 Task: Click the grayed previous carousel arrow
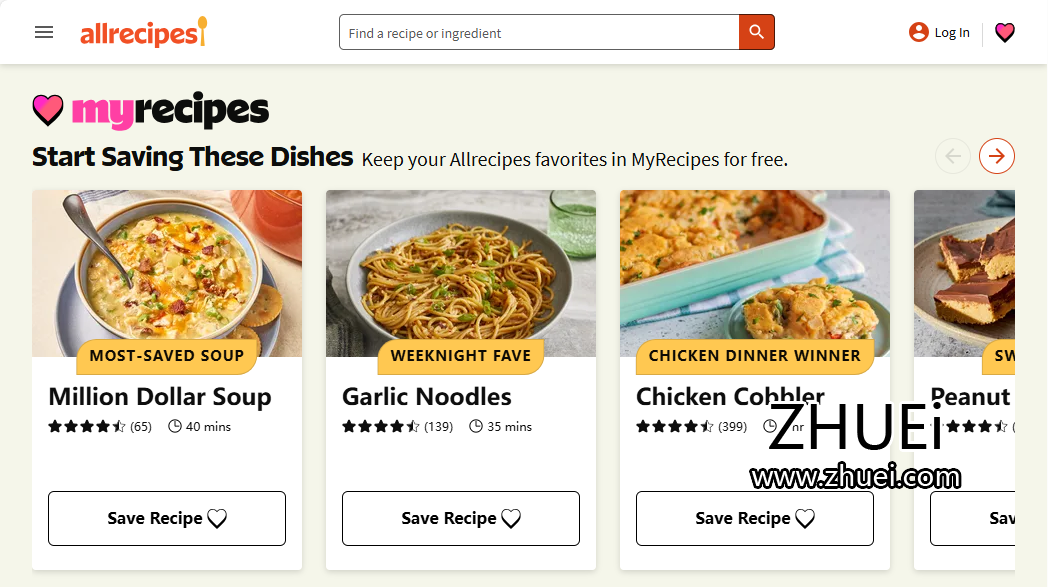click(x=953, y=156)
